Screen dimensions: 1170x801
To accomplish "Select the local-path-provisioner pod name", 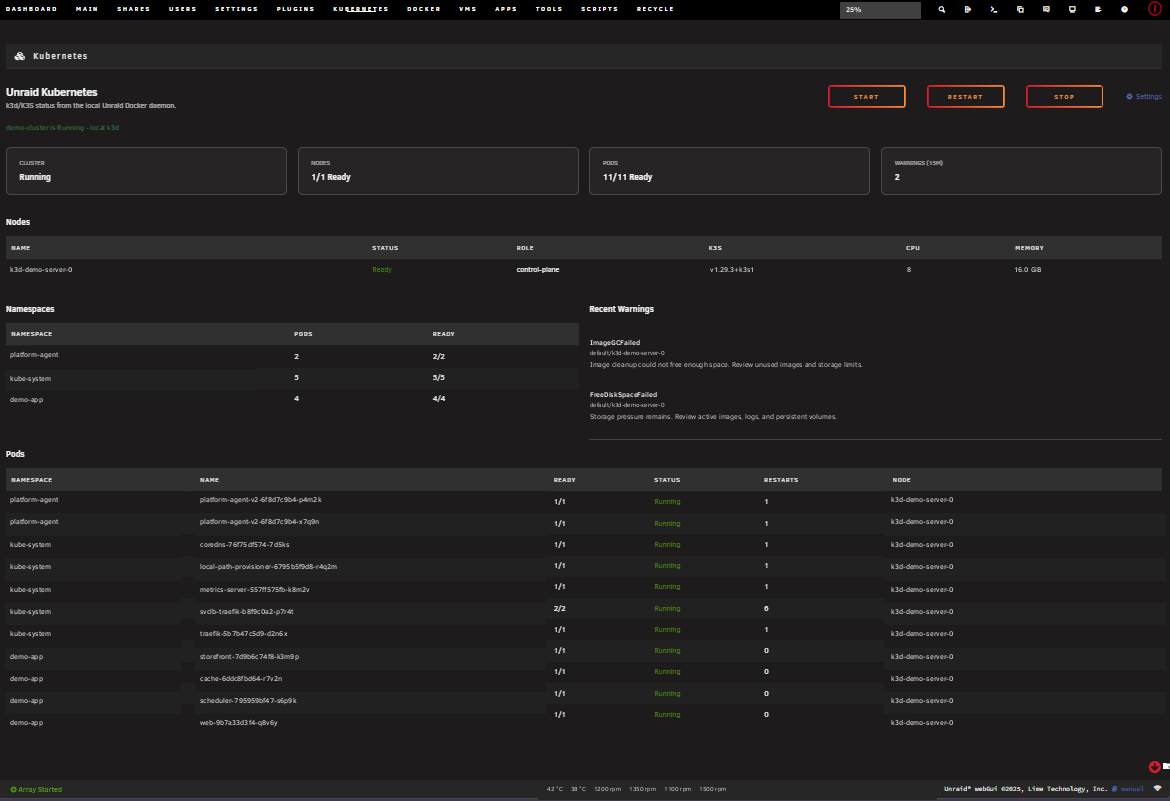I will point(268,567).
